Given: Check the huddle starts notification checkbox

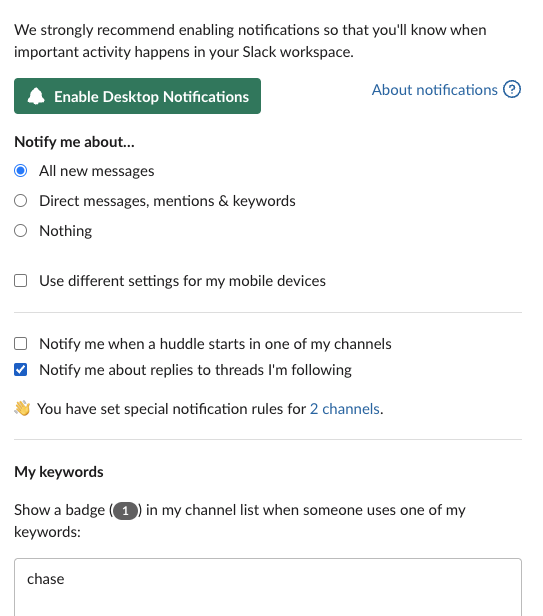Looking at the screenshot, I should click(x=20, y=344).
